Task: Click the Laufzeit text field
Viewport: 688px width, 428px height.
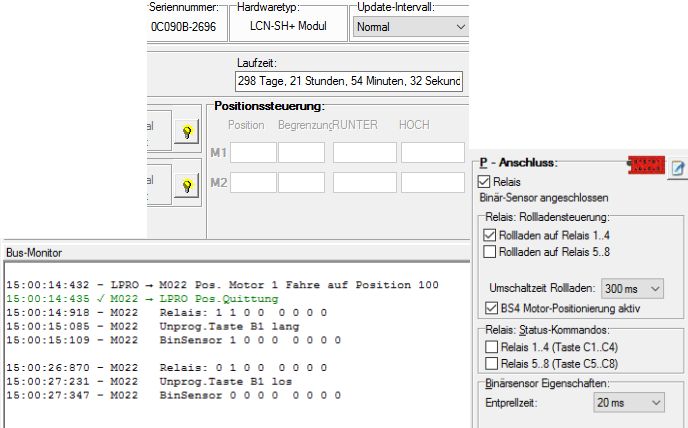Action: click(x=349, y=81)
